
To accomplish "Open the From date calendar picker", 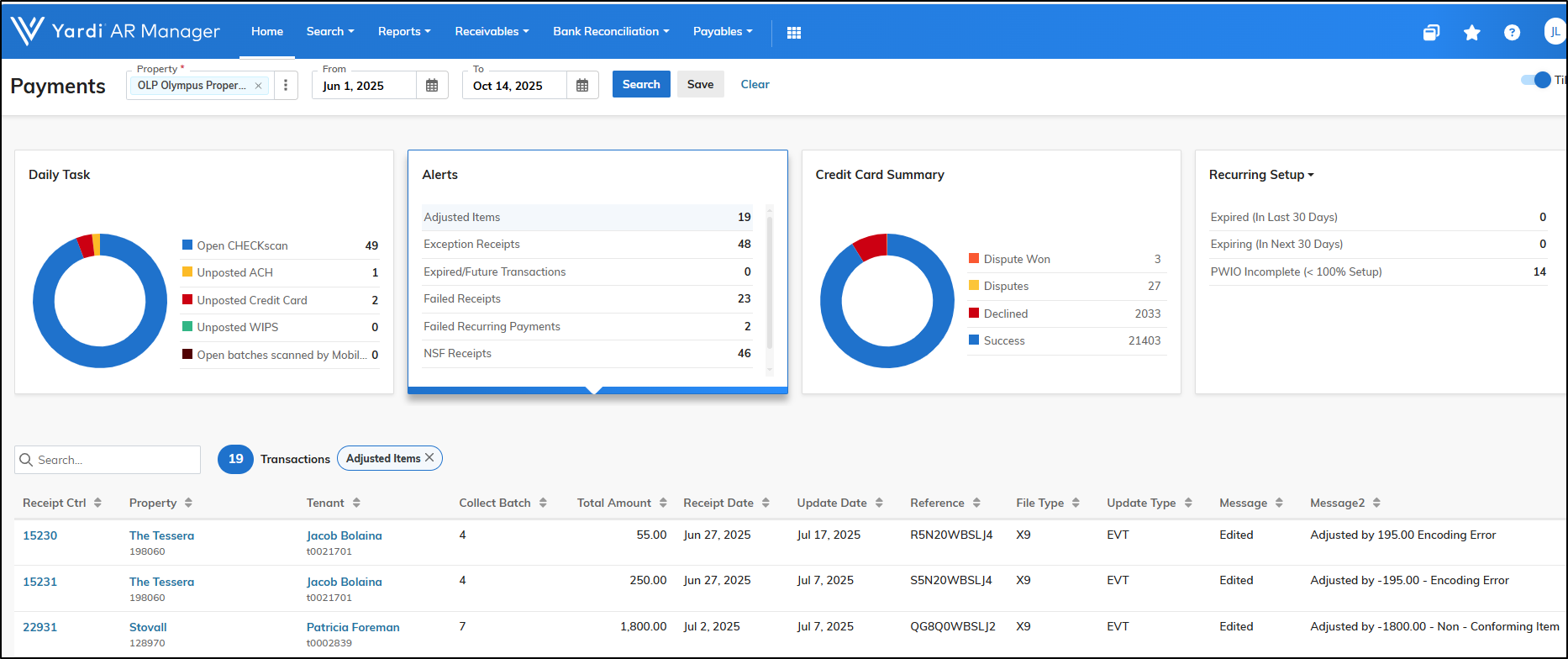I will click(x=432, y=86).
